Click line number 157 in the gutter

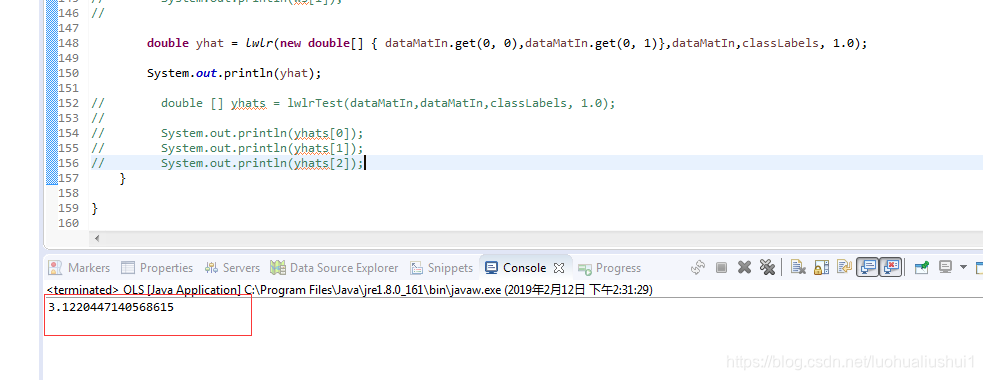click(x=68, y=178)
